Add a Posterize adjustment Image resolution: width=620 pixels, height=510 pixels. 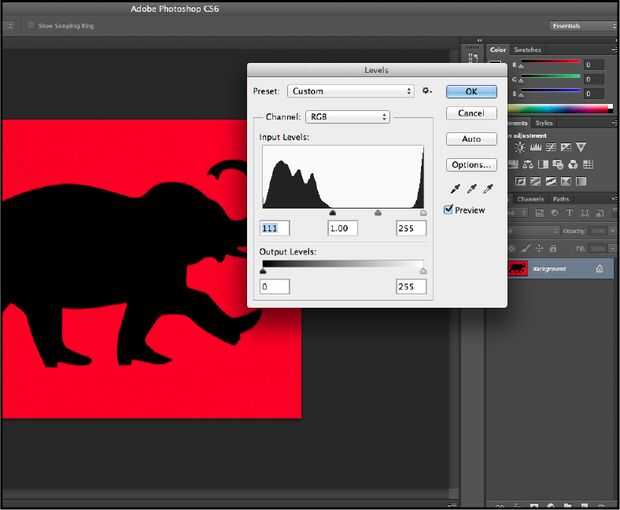[535, 181]
